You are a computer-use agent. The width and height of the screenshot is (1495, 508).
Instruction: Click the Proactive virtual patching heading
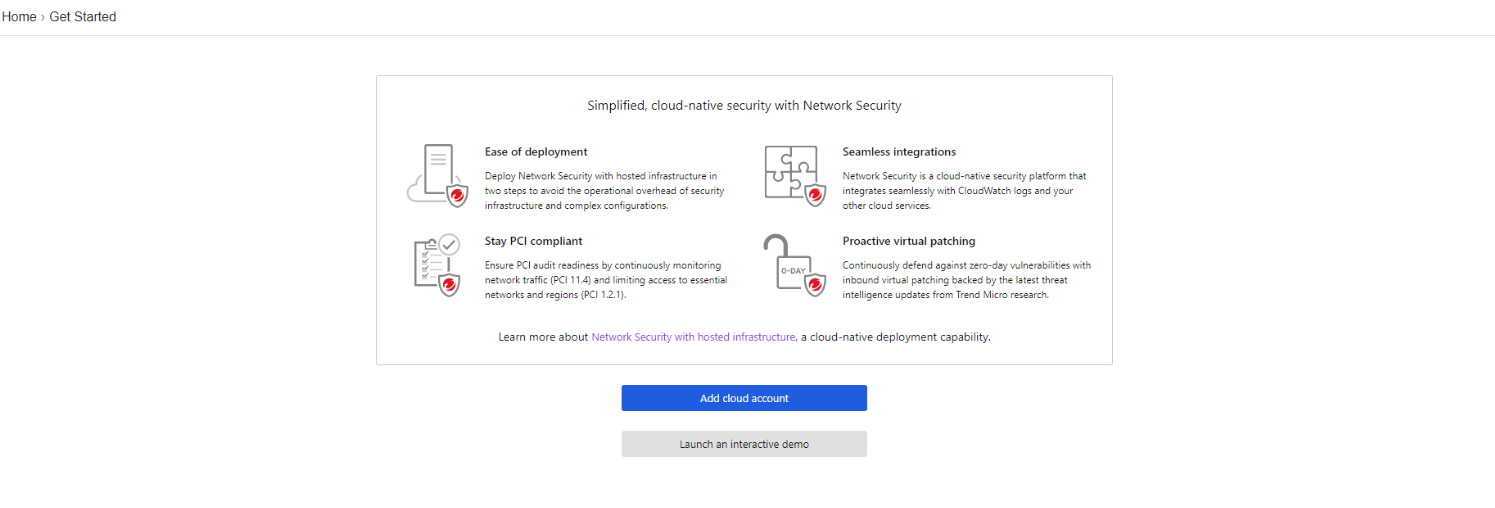(x=908, y=241)
